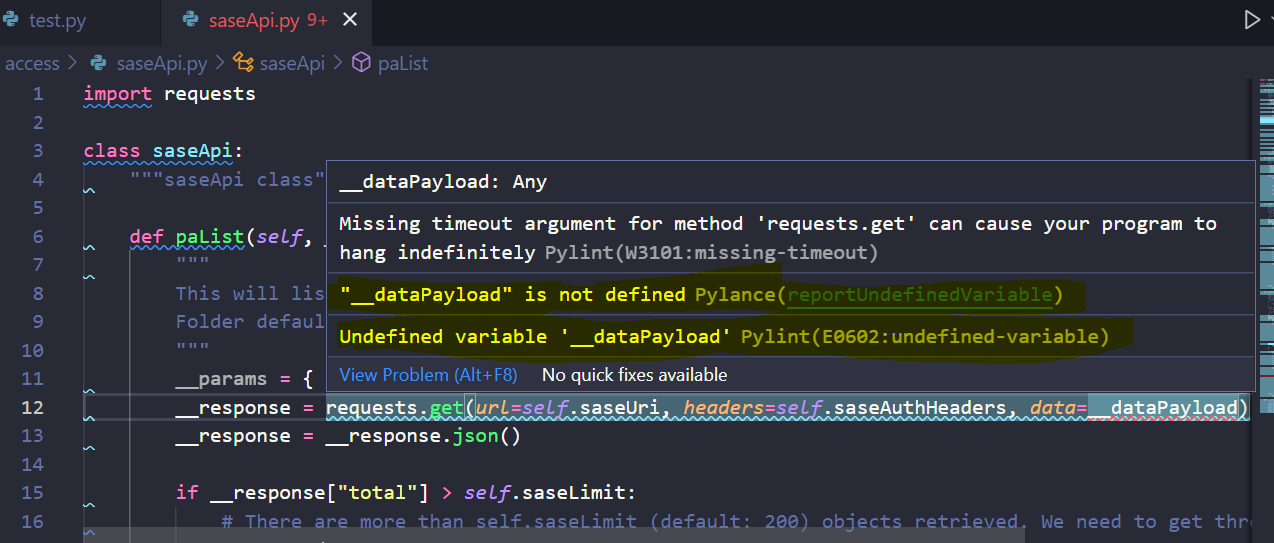Open the View Problem (Alt+F8) link

coord(428,375)
